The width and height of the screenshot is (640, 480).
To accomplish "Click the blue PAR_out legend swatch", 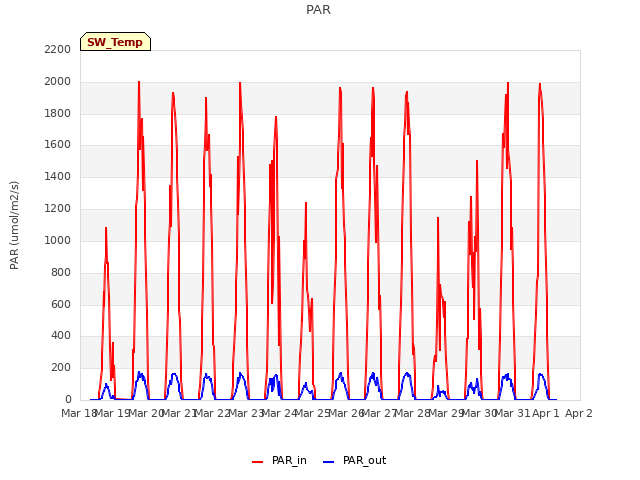I will [x=329, y=462].
